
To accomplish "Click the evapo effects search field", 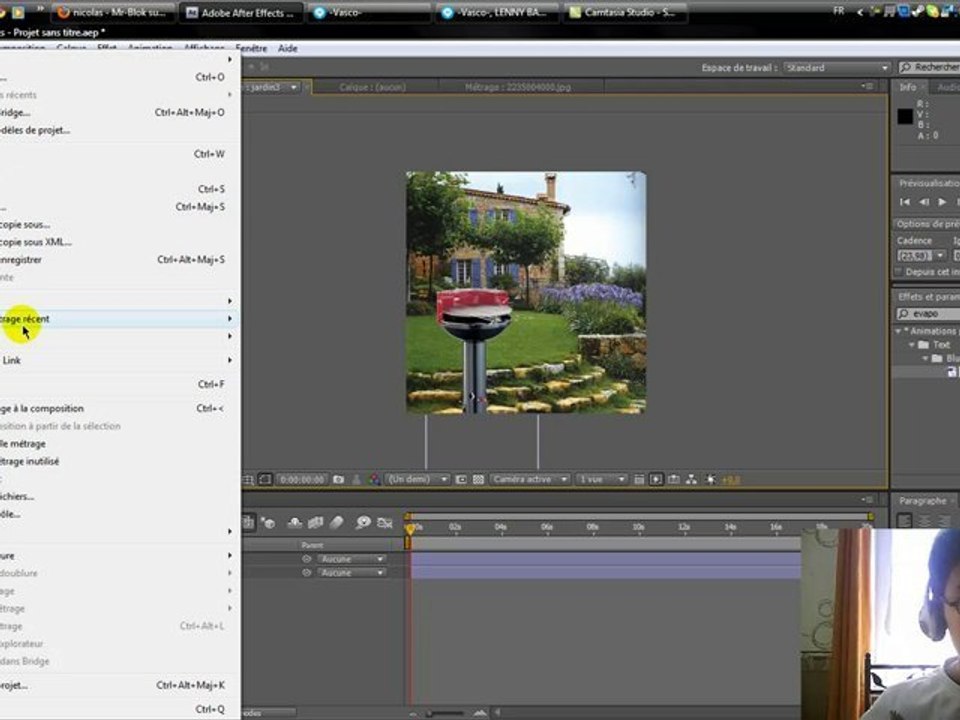I will point(928,314).
